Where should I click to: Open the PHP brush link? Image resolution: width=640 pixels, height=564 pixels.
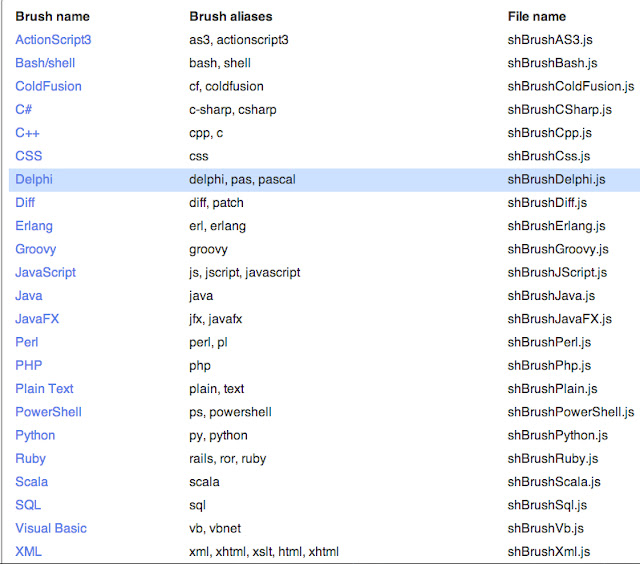click(x=29, y=366)
